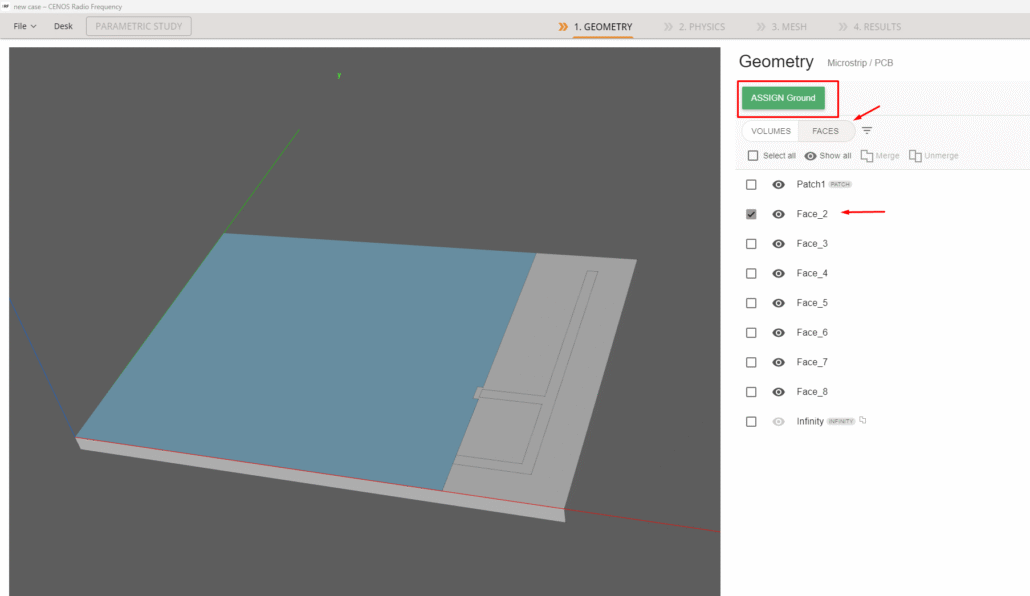
Task: Switch to the VOLUMES tab
Action: point(771,131)
